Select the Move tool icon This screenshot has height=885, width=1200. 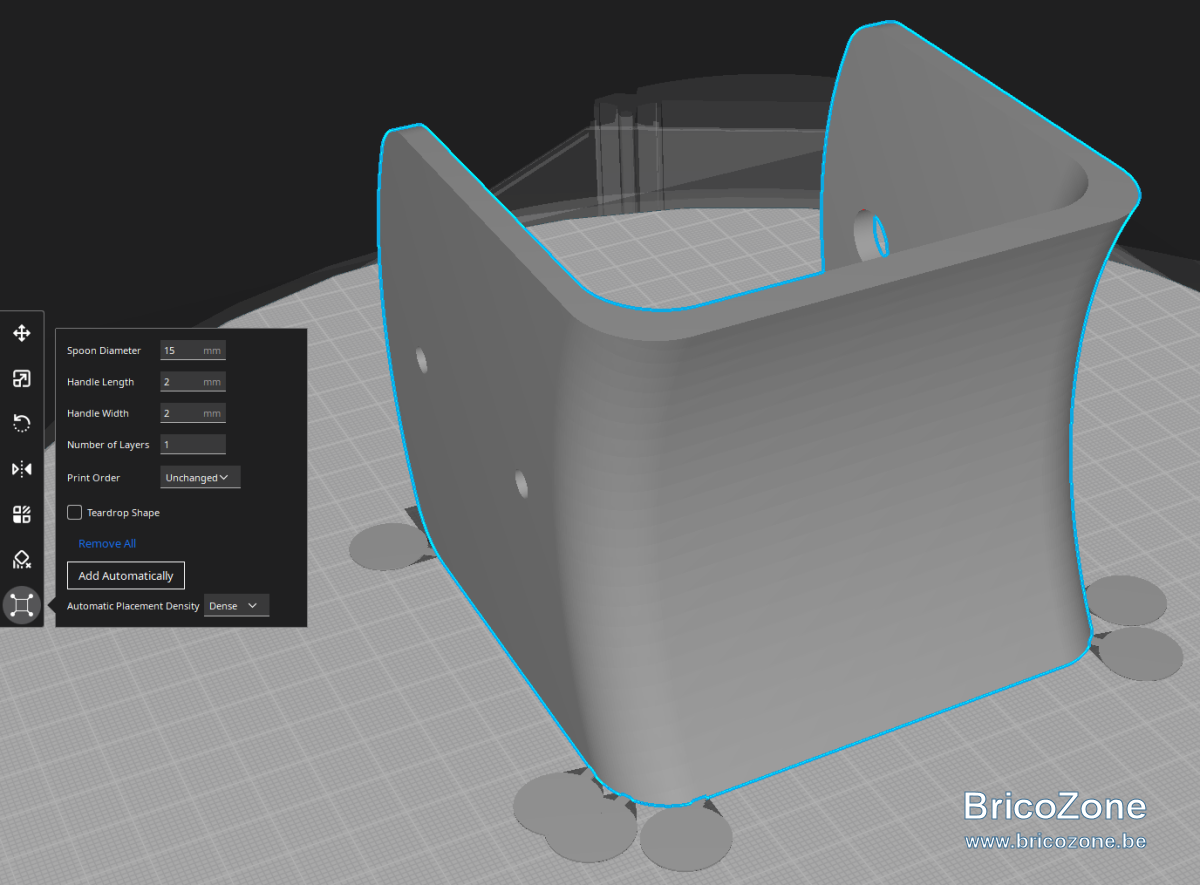tap(21, 333)
